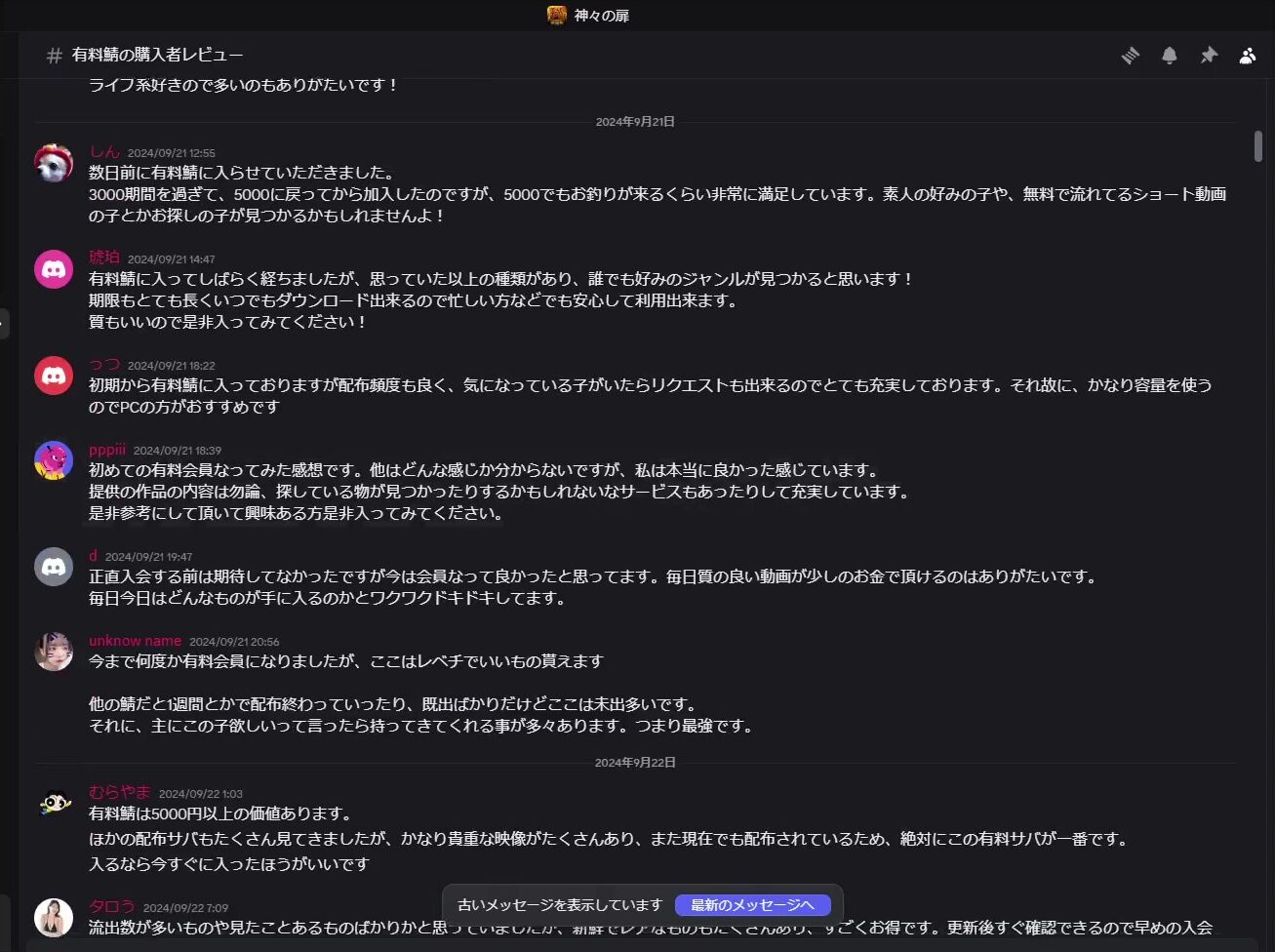Click server name 神々の扉

click(602, 15)
